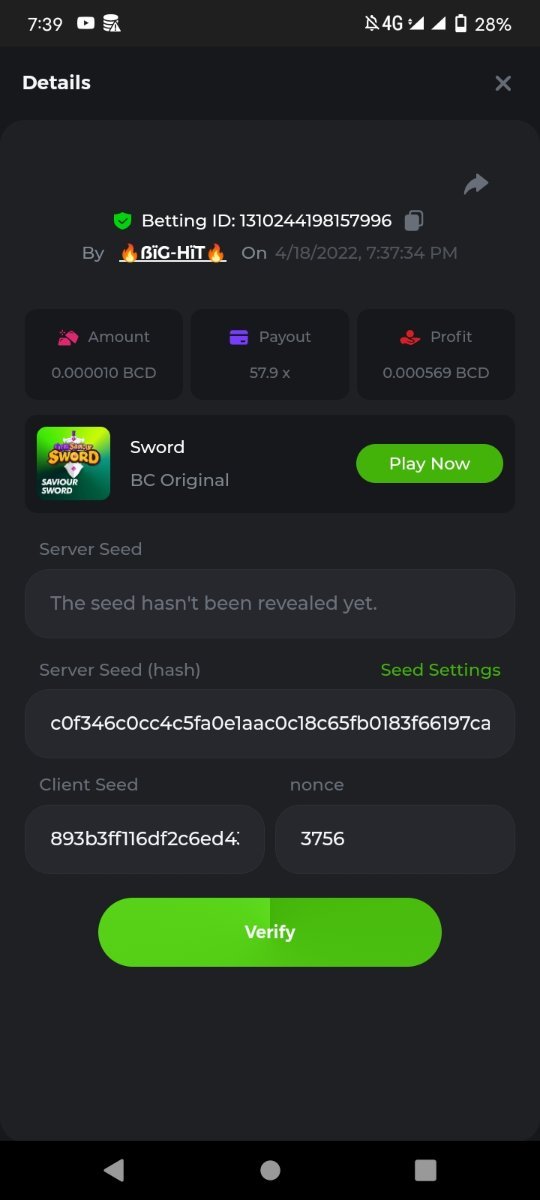Tap the Payout wallet icon
The height and width of the screenshot is (1200, 540).
coord(239,338)
